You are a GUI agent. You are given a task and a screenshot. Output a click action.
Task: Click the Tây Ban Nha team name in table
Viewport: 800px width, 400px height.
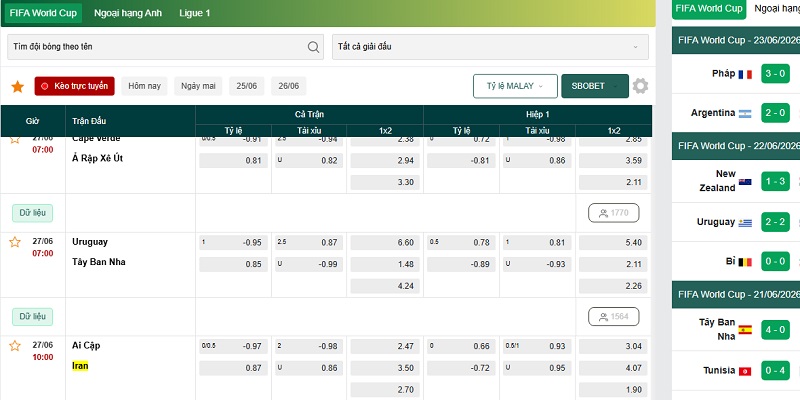98,262
